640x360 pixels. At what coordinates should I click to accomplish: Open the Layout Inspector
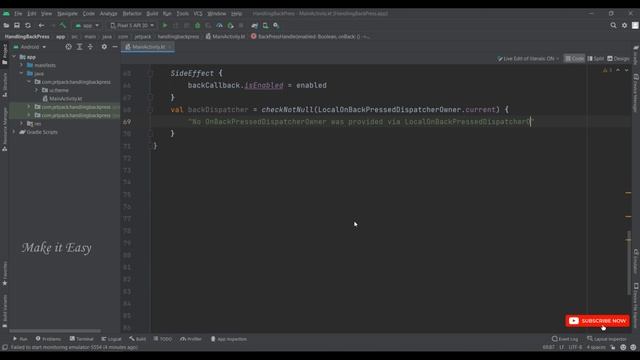pyautogui.click(x=607, y=339)
